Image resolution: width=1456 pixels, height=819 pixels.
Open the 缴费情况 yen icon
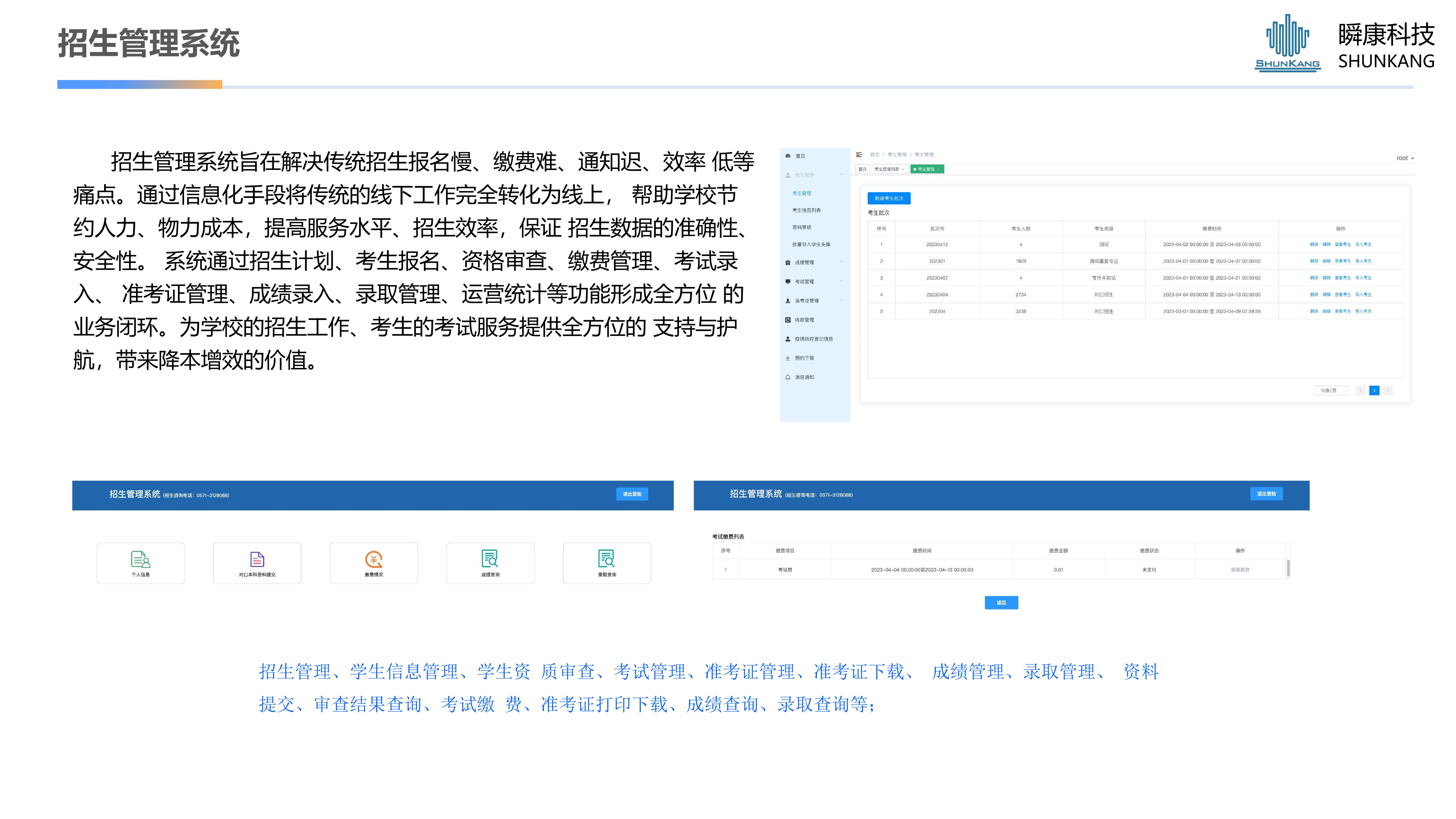coord(374,559)
